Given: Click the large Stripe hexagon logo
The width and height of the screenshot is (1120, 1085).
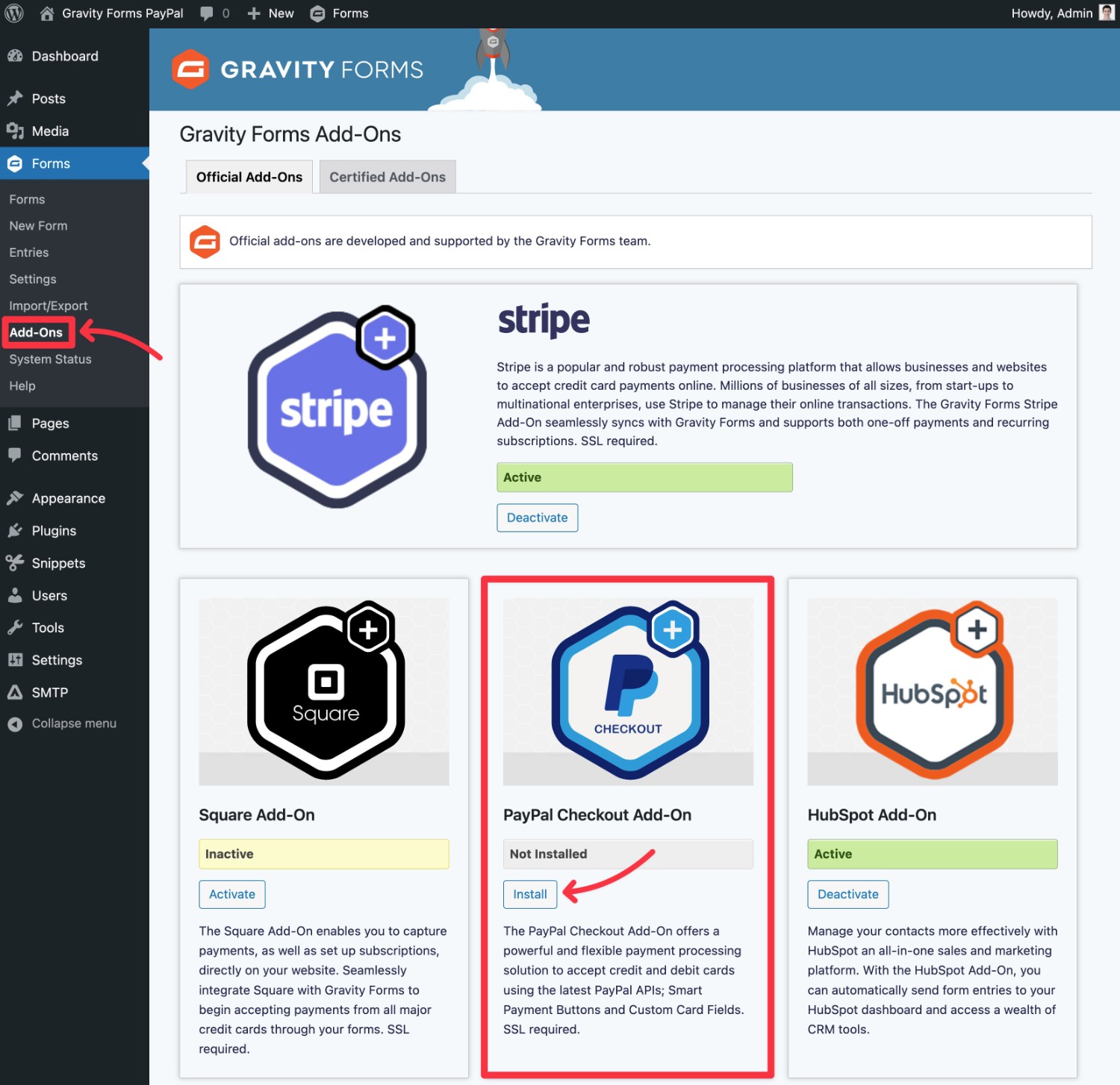Looking at the screenshot, I should tap(337, 408).
